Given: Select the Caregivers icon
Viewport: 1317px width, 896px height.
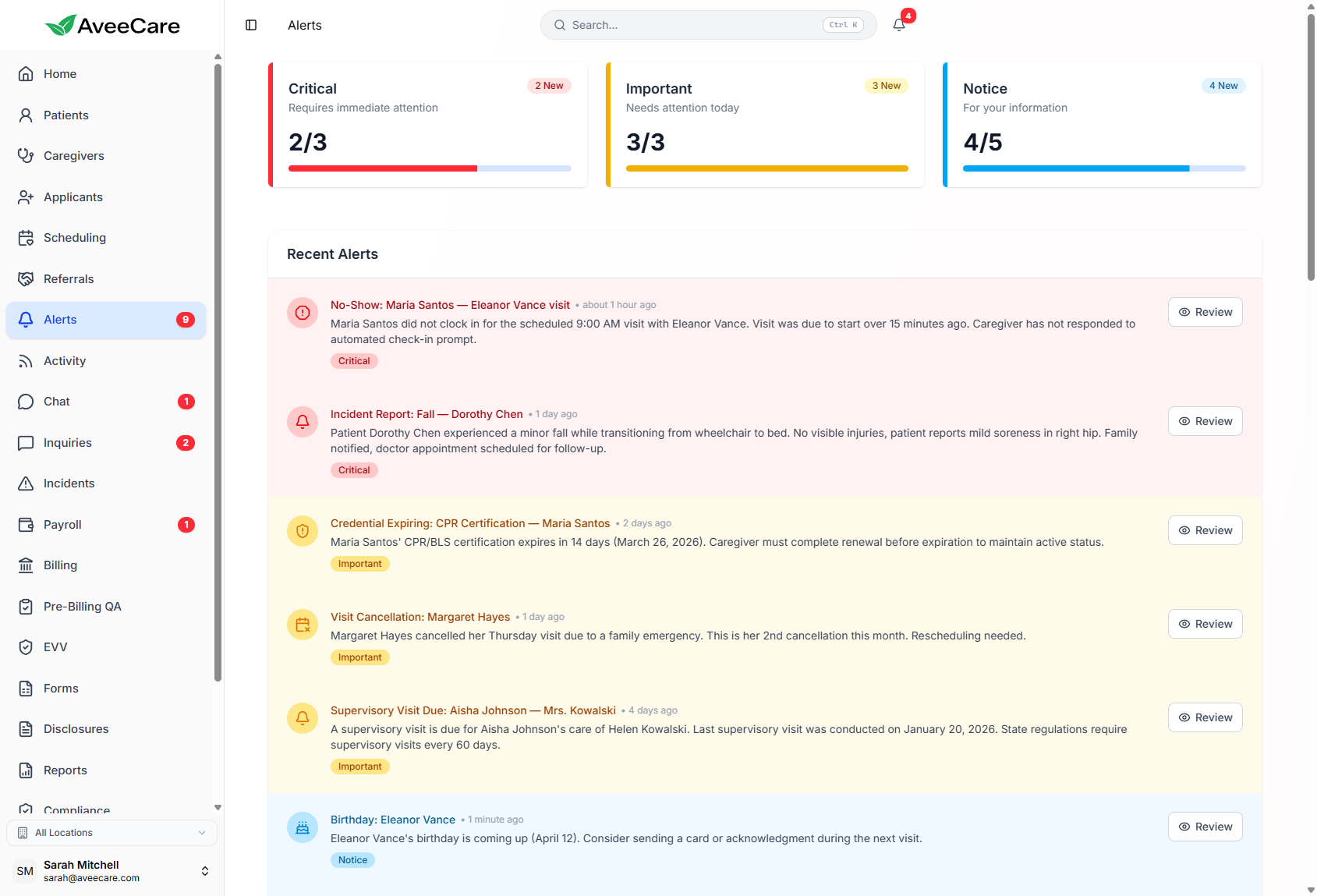Looking at the screenshot, I should tap(27, 155).
